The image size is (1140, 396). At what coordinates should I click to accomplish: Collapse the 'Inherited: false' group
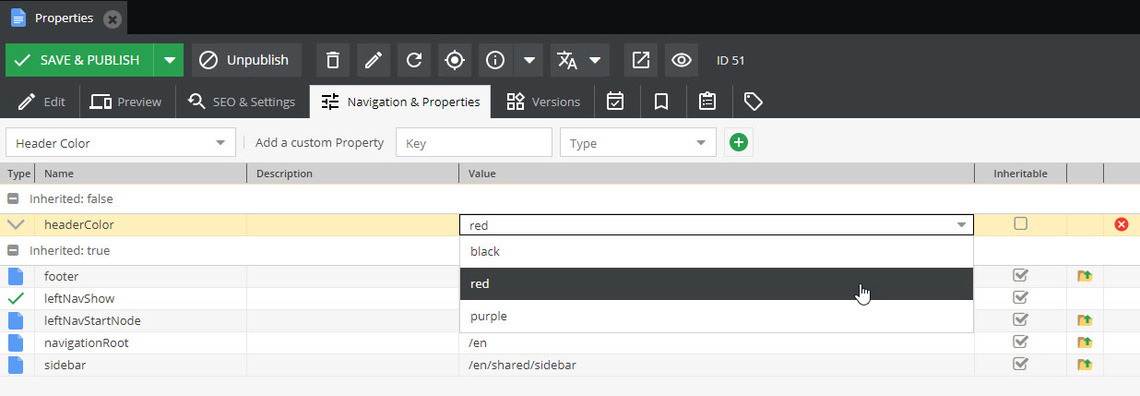[13, 198]
